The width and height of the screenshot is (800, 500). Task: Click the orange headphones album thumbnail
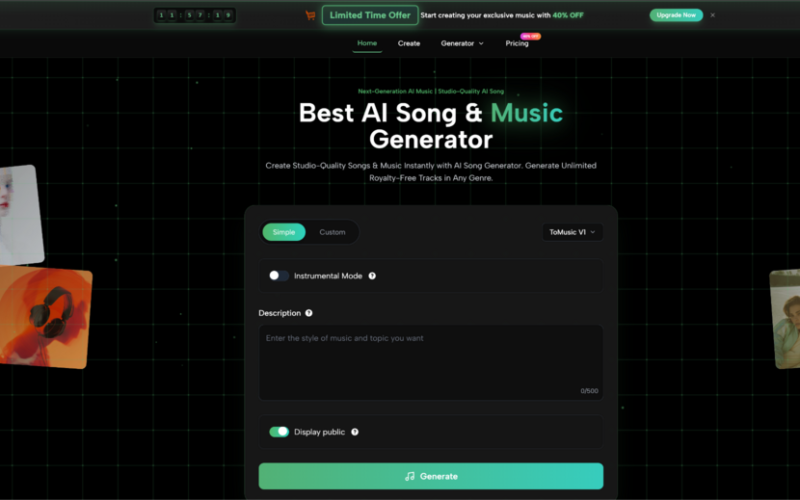[44, 316]
